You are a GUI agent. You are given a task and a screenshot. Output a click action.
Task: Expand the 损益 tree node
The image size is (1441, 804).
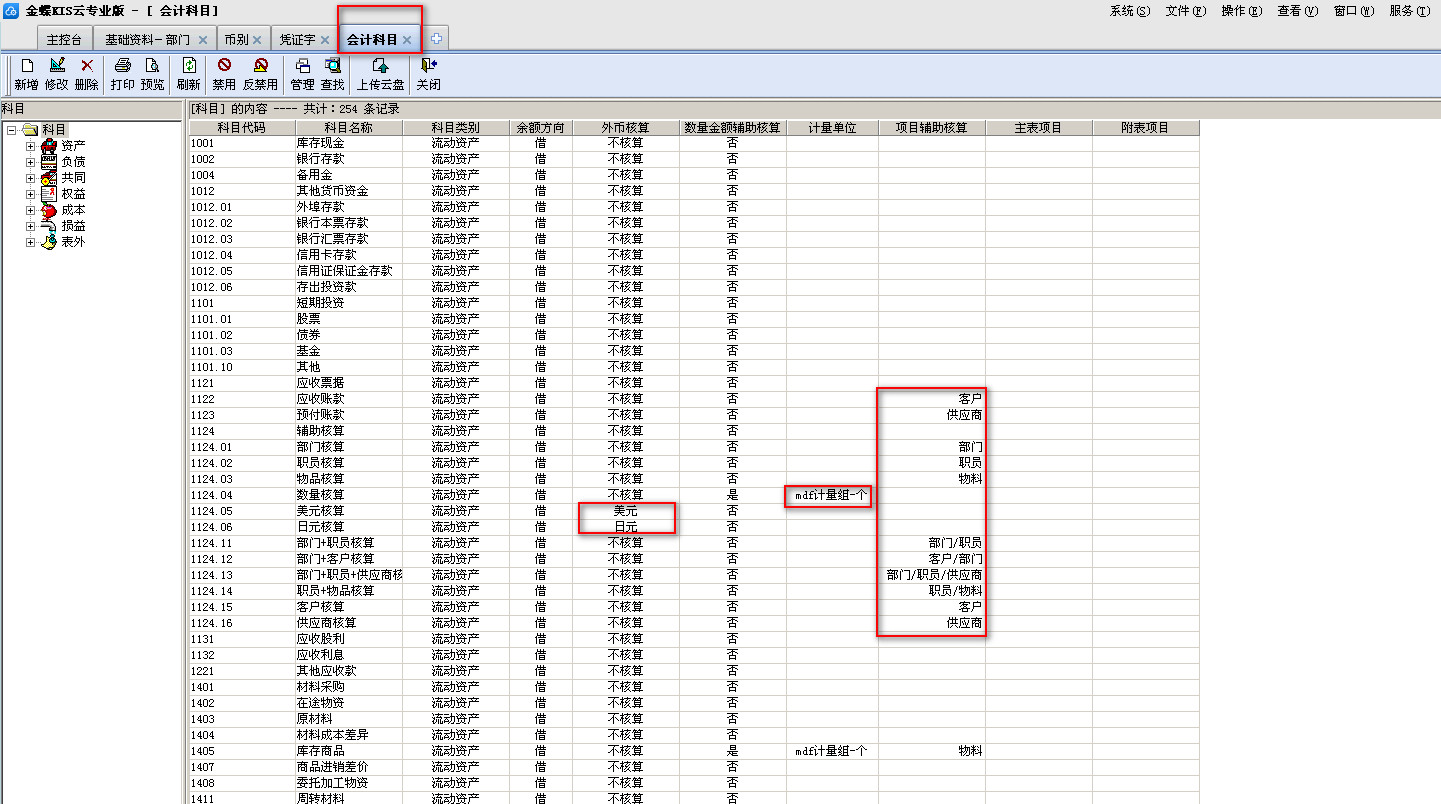pyautogui.click(x=31, y=226)
